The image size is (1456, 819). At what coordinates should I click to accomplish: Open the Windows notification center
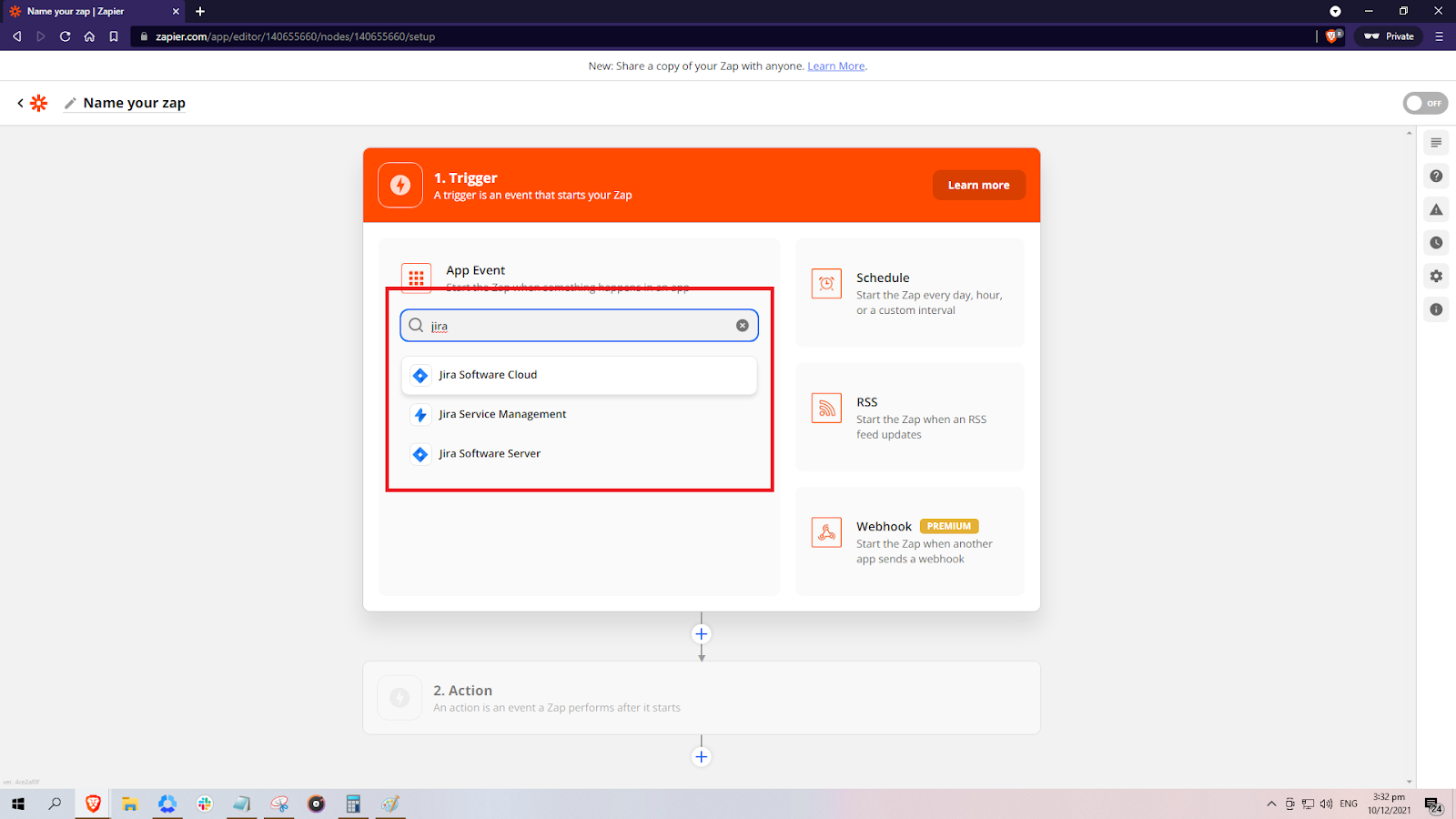click(x=1432, y=804)
